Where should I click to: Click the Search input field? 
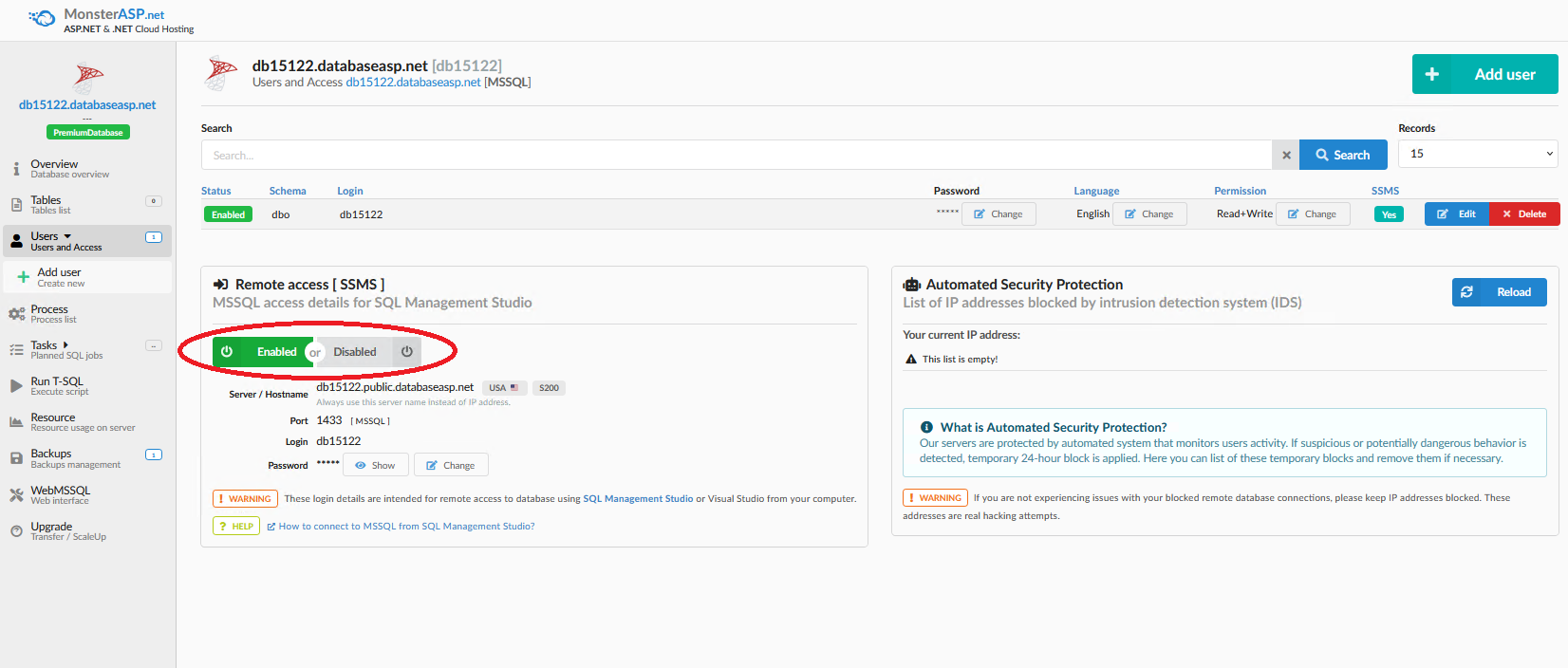[736, 155]
